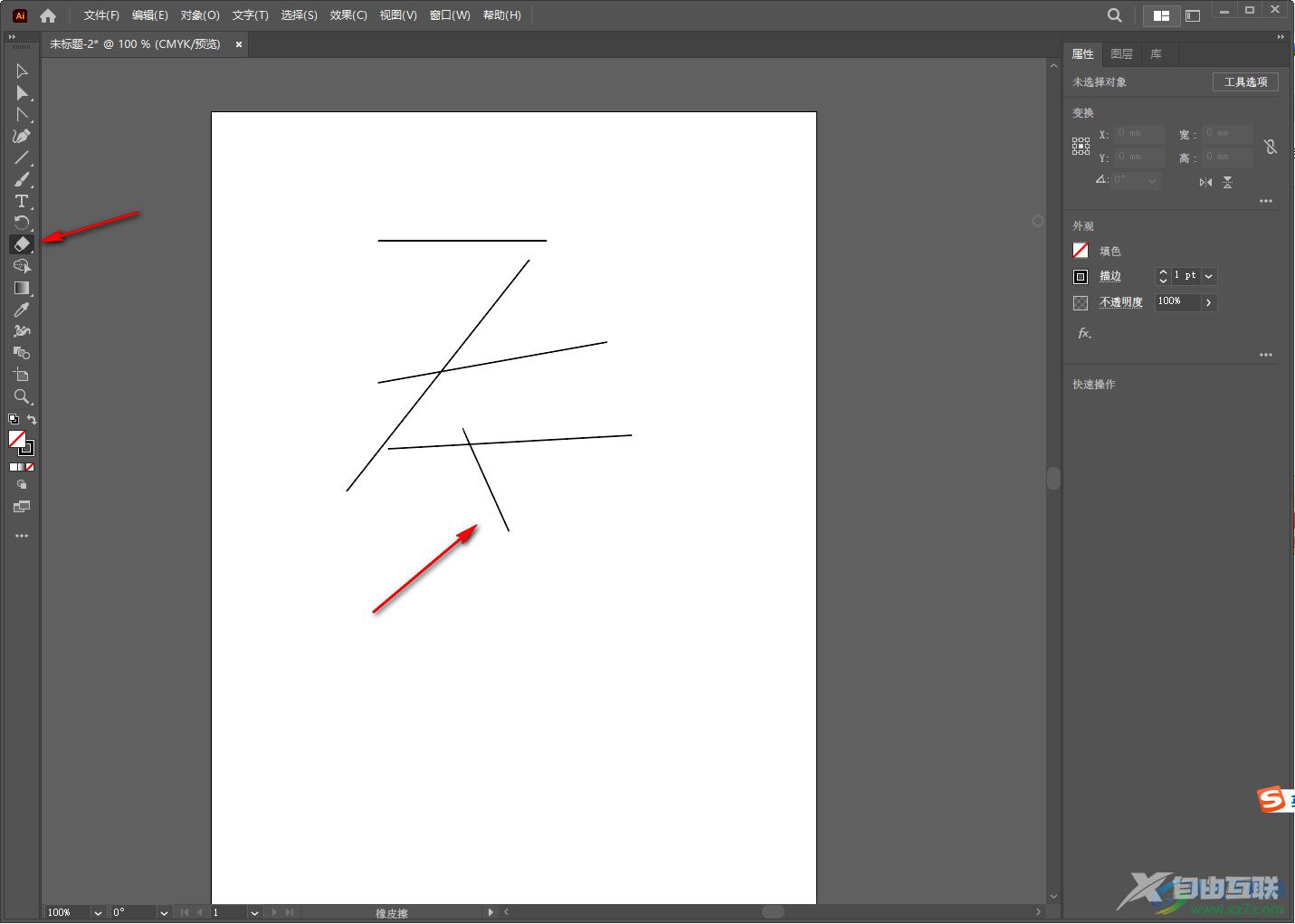Click the horizontal scrollbar thumb
1295x924 pixels.
pos(773,911)
